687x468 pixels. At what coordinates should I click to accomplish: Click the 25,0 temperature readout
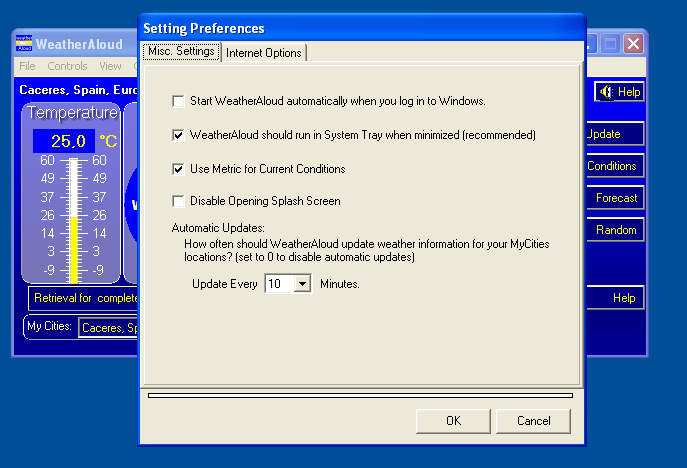(64, 141)
